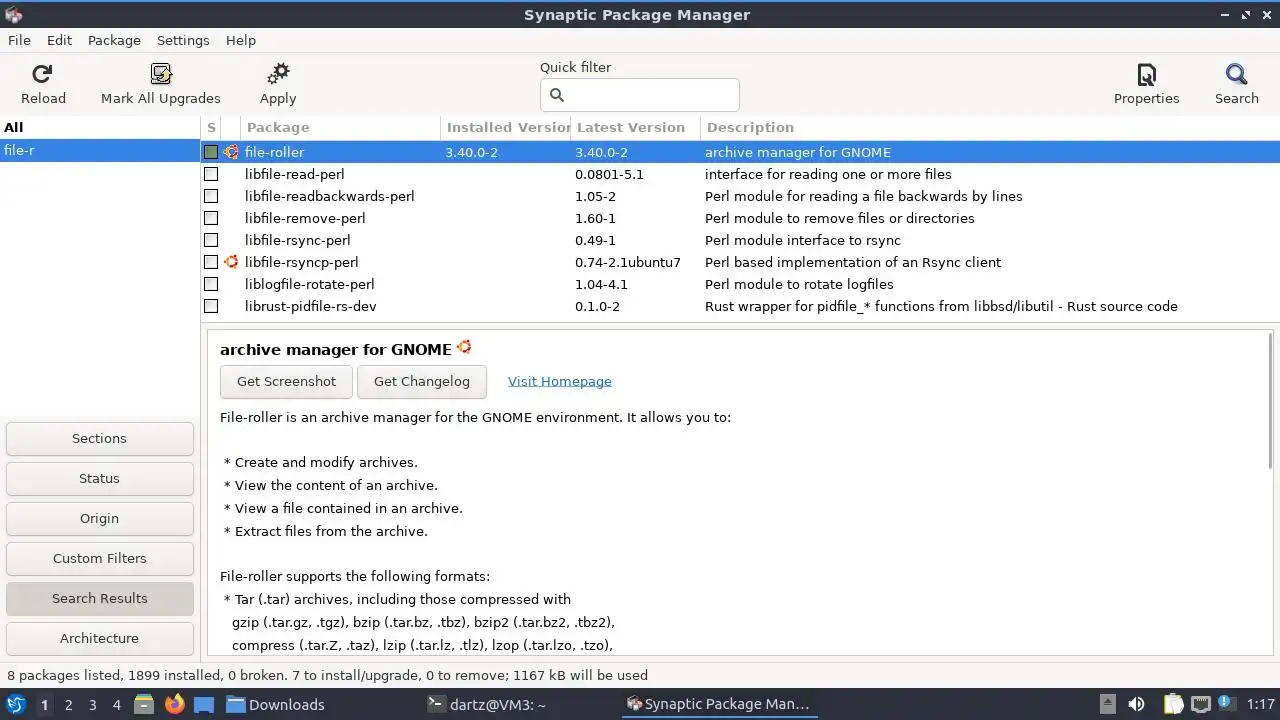1280x720 pixels.
Task: Show the Origin filter pane
Action: 99,518
